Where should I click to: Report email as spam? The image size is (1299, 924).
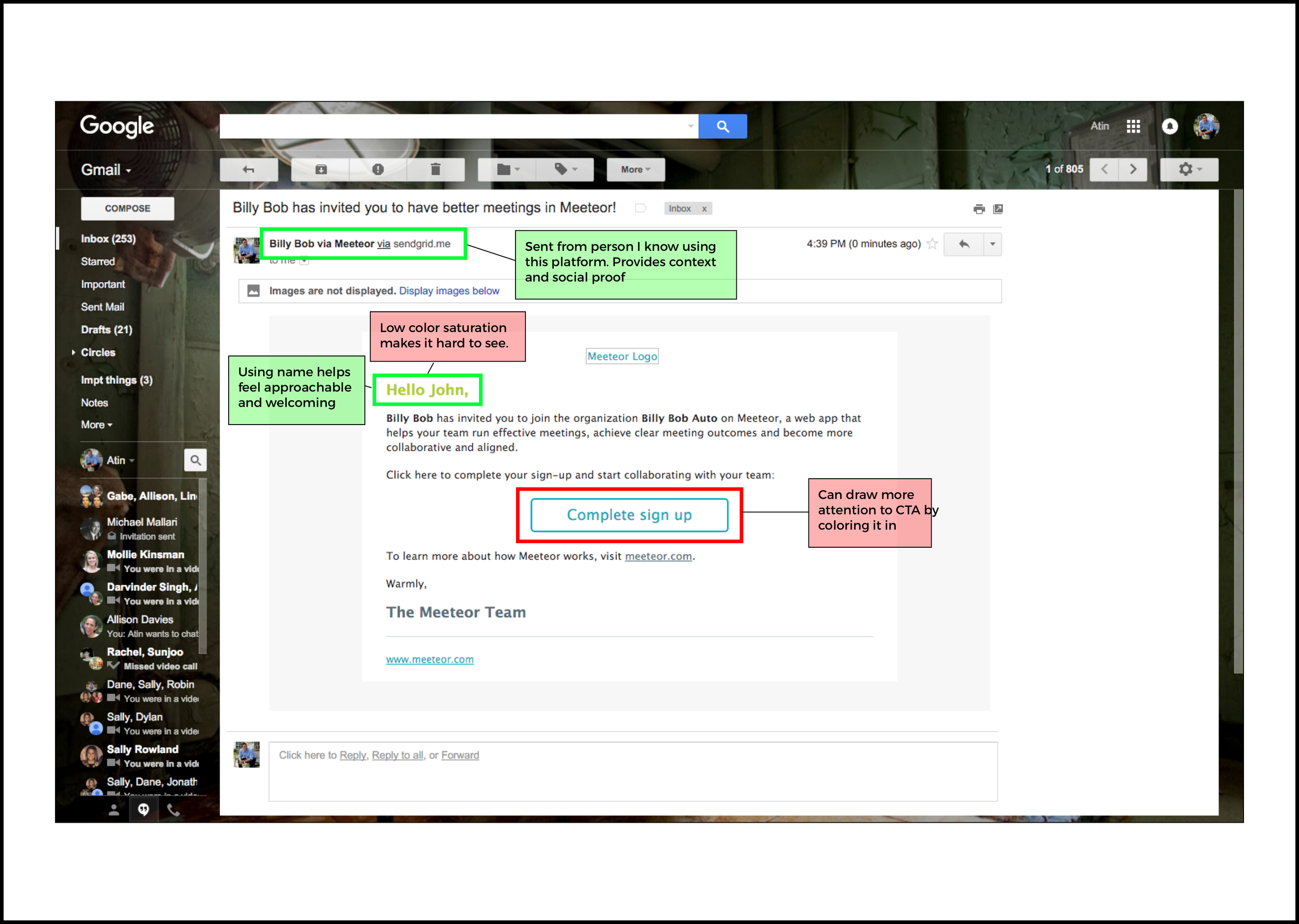(378, 169)
